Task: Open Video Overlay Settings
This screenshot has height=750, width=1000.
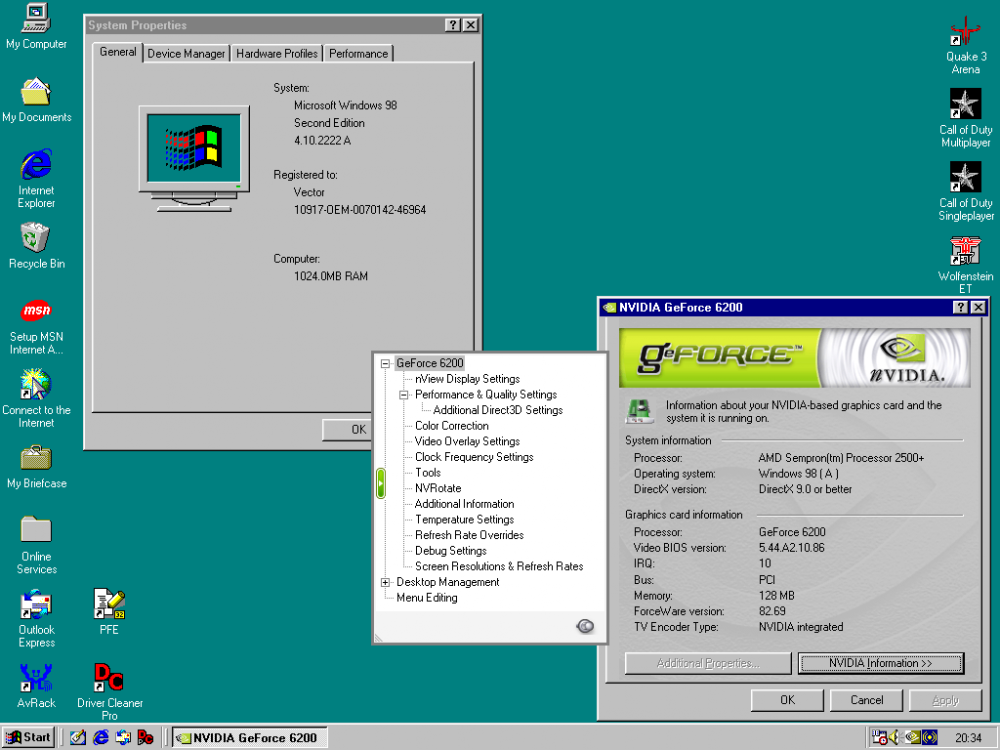Action: click(467, 441)
